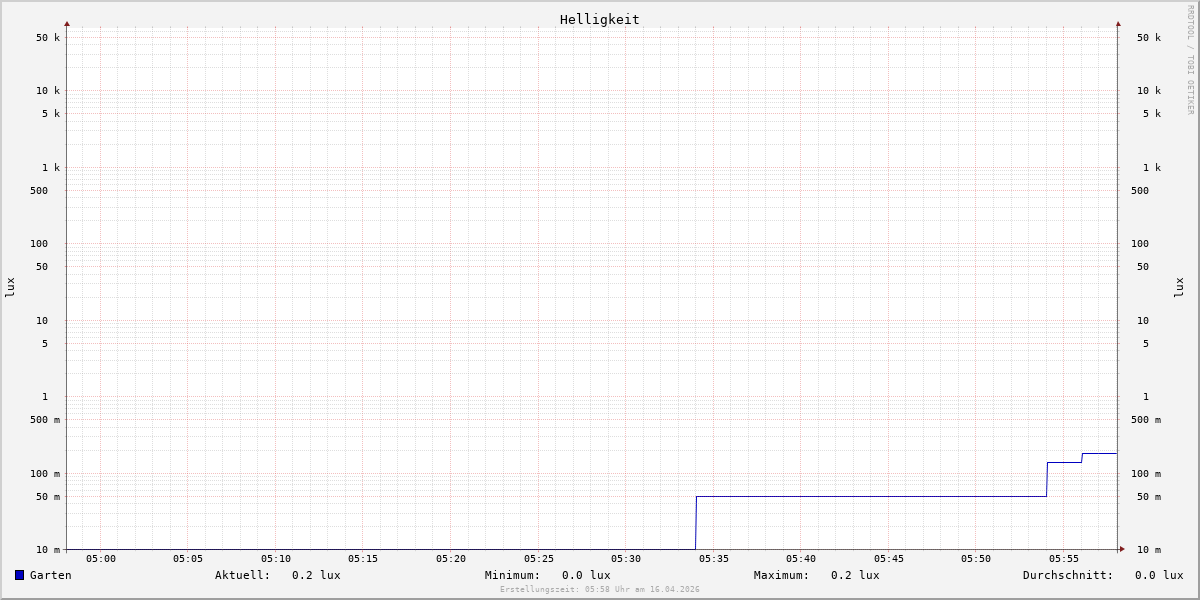Viewport: 1200px width, 600px height.
Task: Click the '50 k' label on the left axis
Action: click(48, 38)
